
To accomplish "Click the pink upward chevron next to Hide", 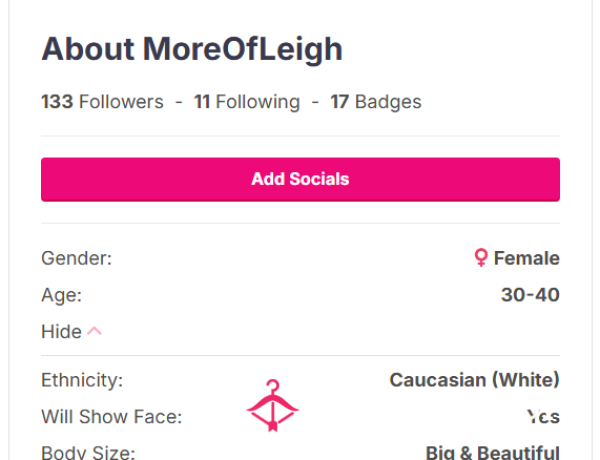I will tap(94, 331).
